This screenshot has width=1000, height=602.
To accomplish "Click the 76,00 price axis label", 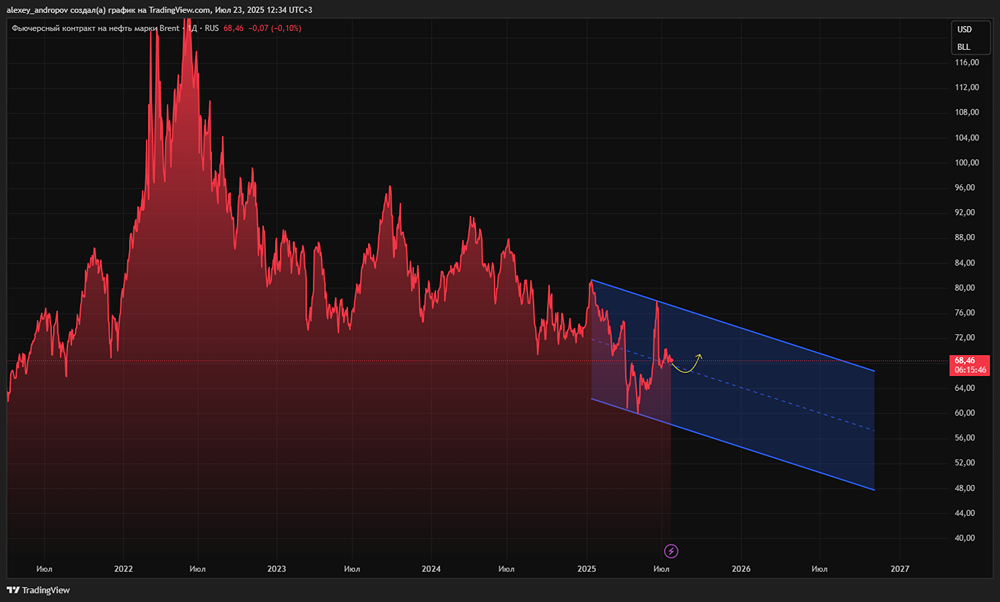I will [965, 312].
